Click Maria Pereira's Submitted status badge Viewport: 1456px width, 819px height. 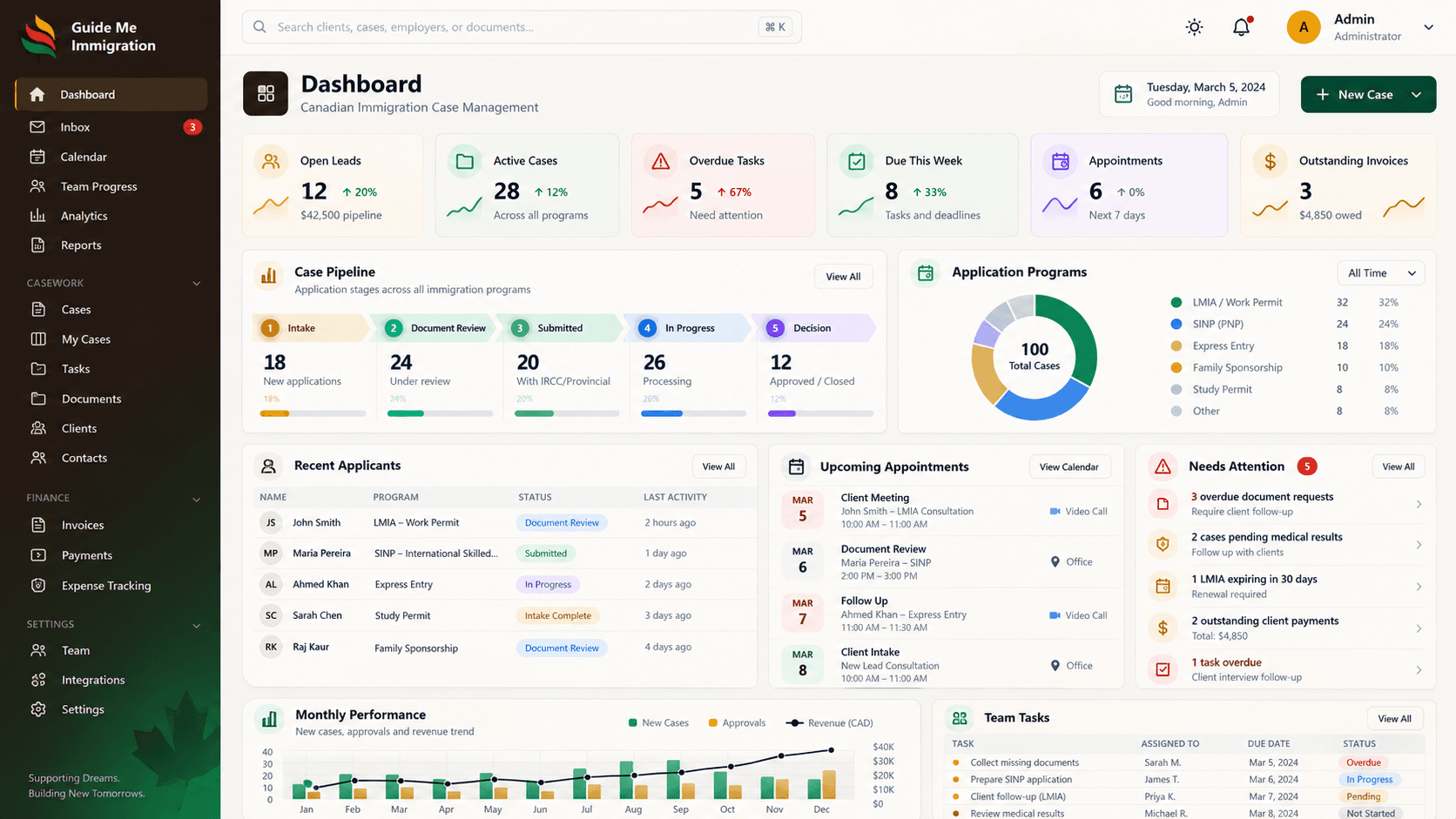(546, 554)
